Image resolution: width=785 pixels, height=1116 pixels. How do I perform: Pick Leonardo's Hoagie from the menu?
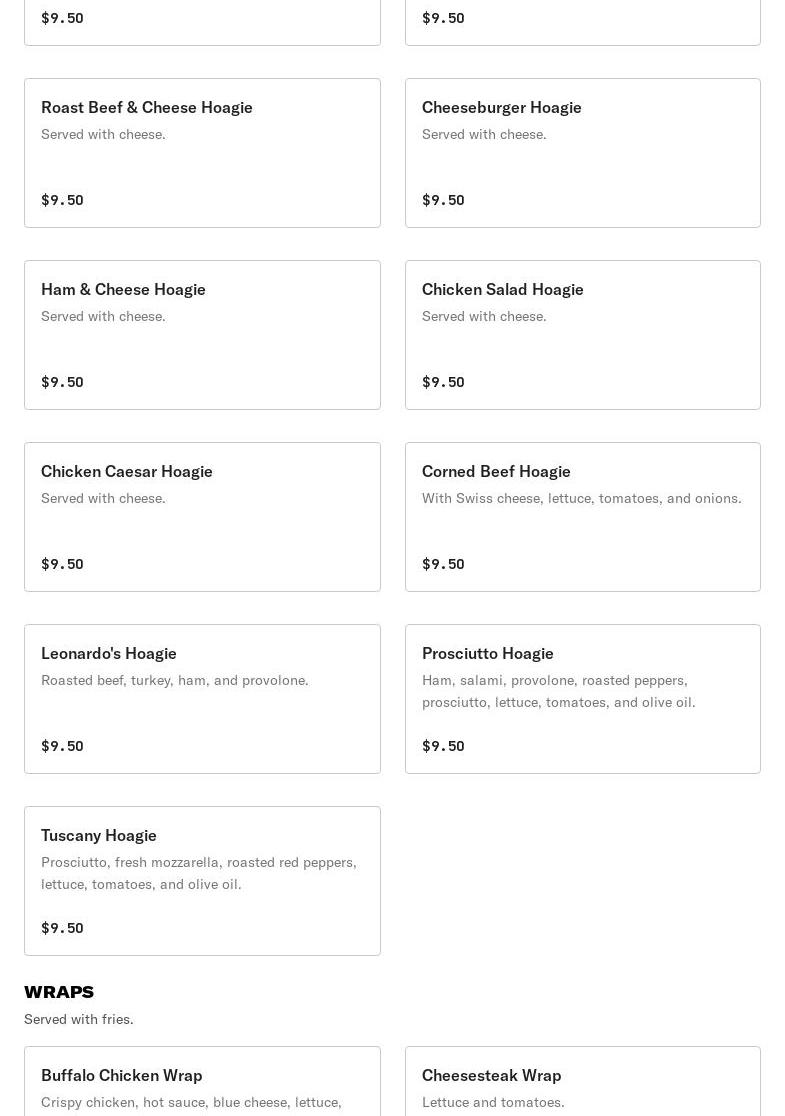[202, 699]
